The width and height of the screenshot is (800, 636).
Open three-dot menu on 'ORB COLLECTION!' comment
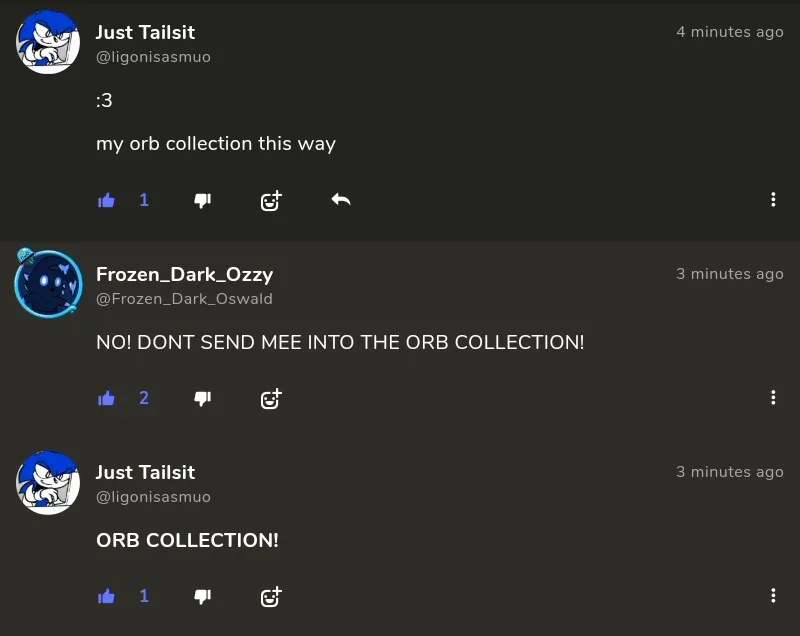pyautogui.click(x=773, y=596)
